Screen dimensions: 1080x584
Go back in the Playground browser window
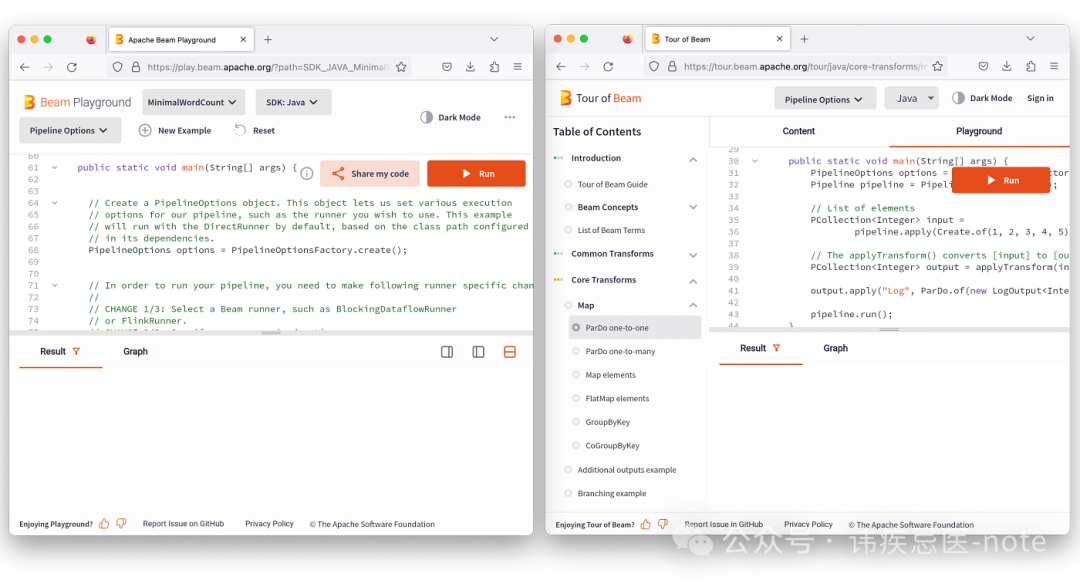click(25, 67)
